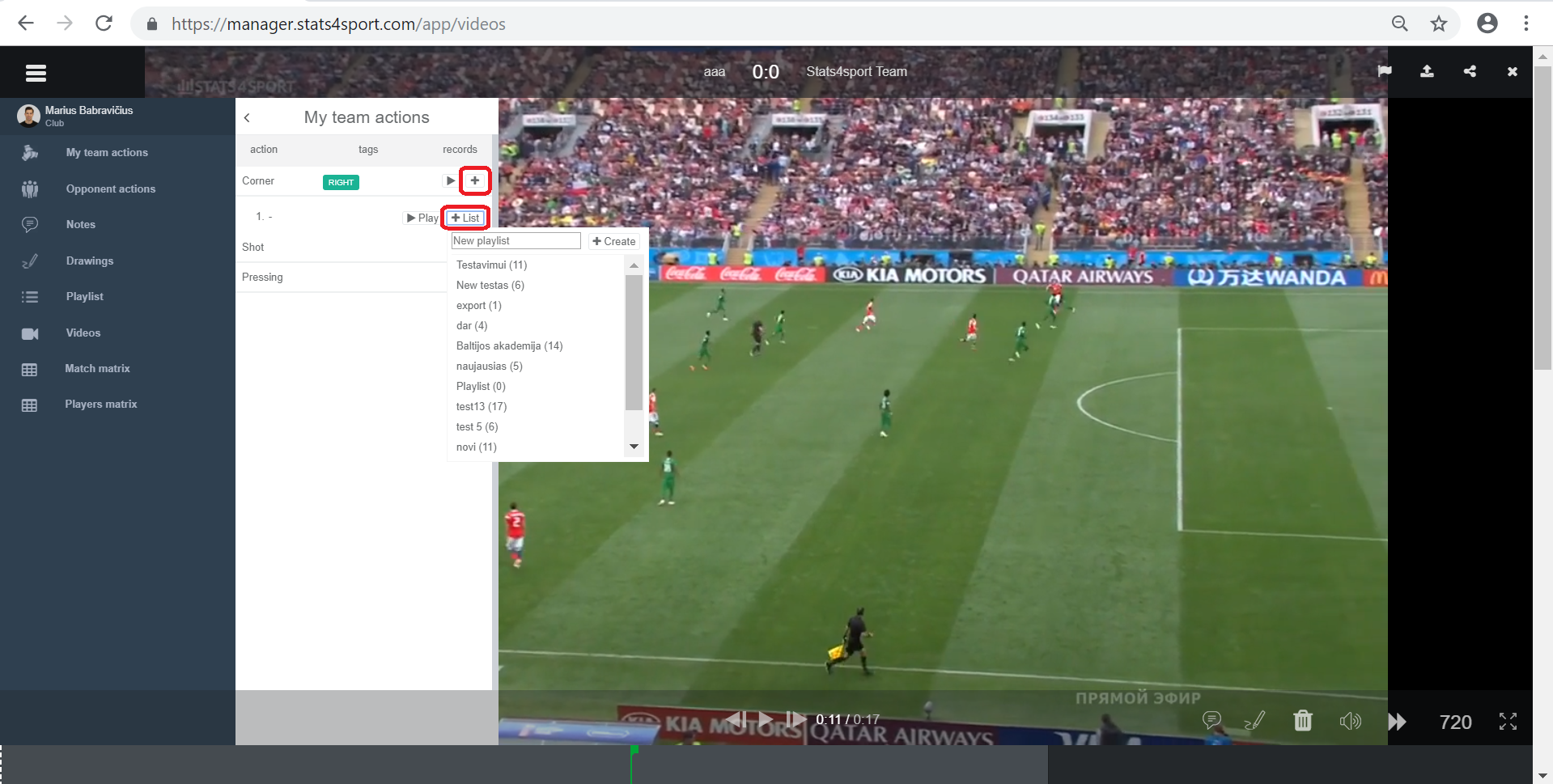Select the Playlist (0) entry
This screenshot has width=1553, height=784.
coord(481,386)
